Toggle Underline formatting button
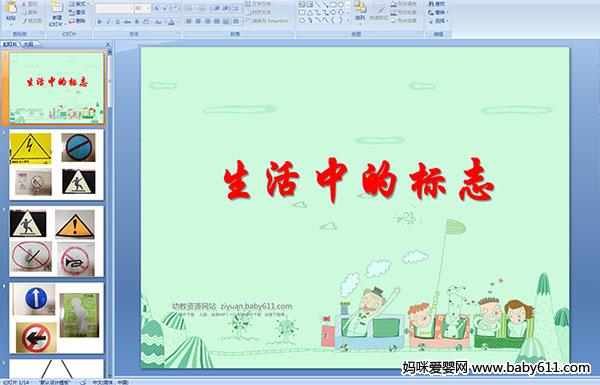 point(117,22)
